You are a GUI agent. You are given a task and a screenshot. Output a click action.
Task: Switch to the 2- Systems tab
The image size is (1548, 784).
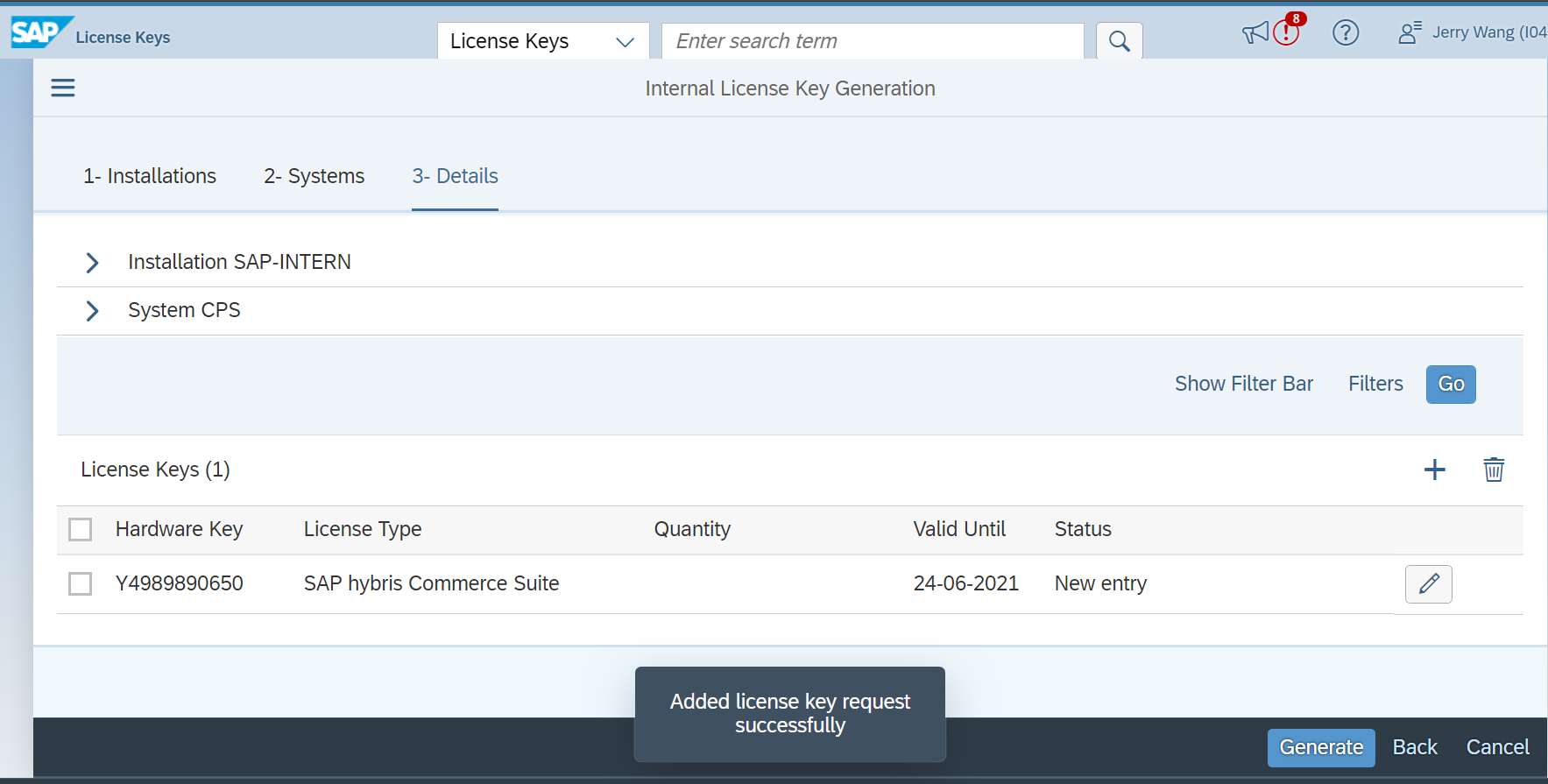pyautogui.click(x=314, y=176)
